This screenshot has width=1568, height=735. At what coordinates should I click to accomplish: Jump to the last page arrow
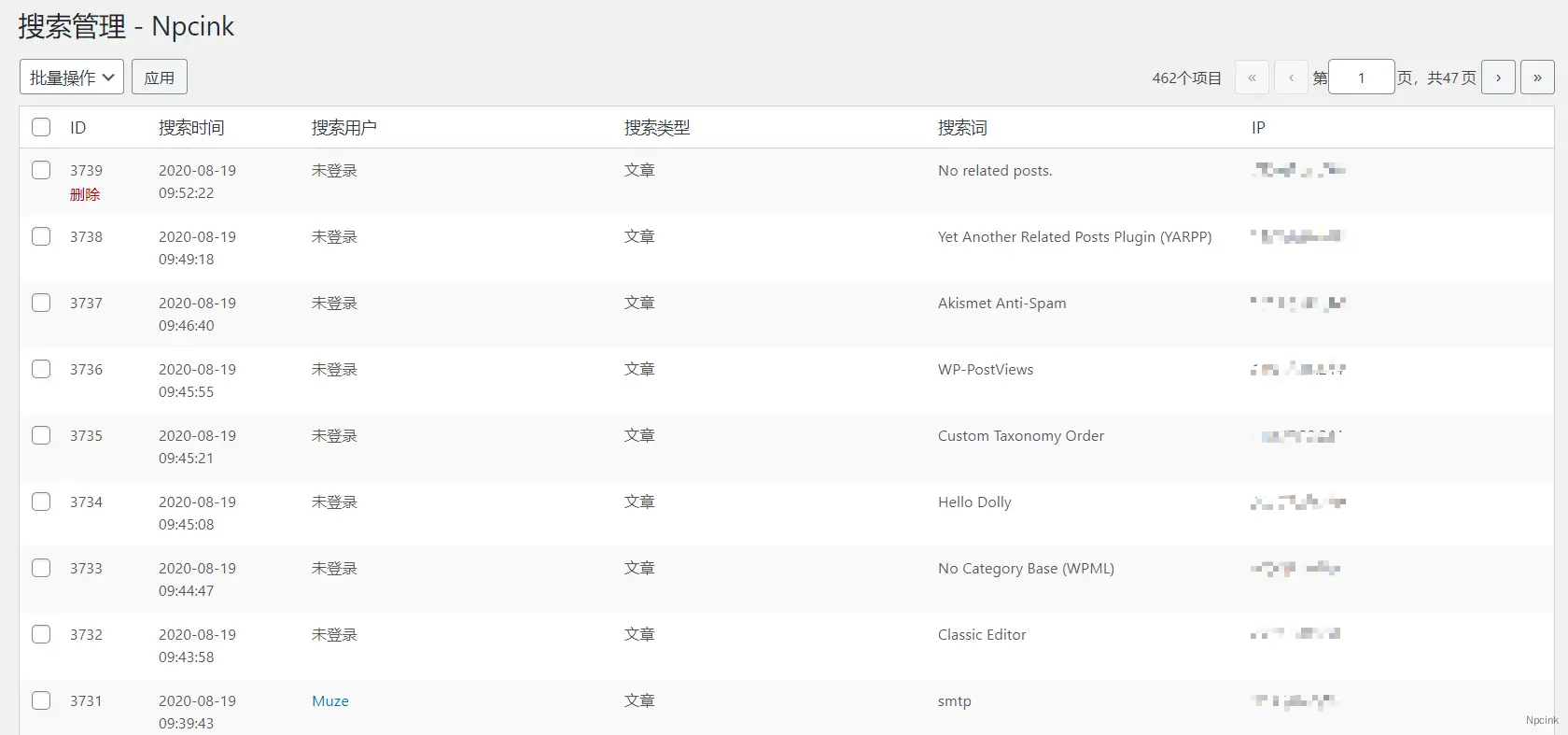point(1537,78)
